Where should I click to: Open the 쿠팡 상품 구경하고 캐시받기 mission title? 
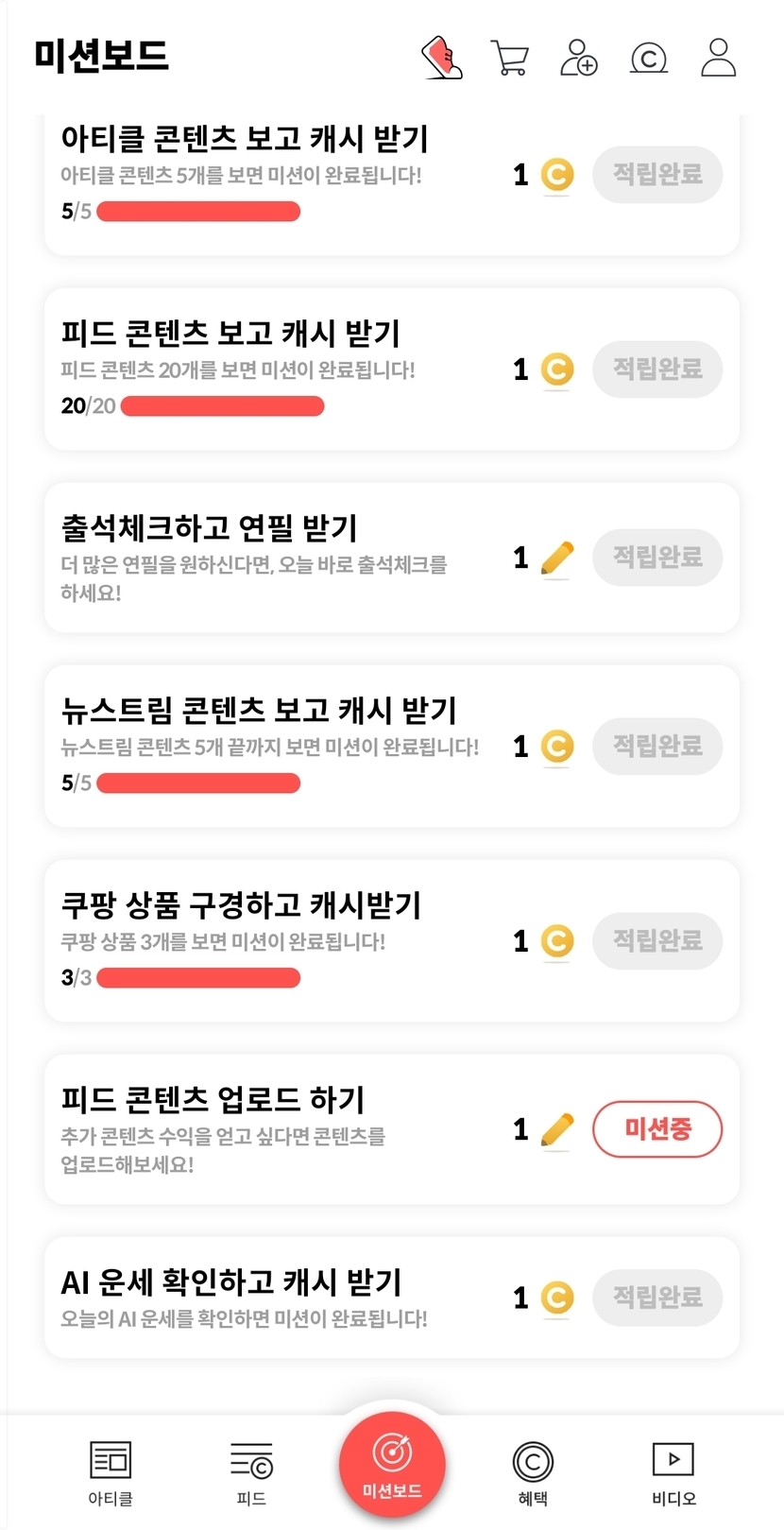(241, 905)
